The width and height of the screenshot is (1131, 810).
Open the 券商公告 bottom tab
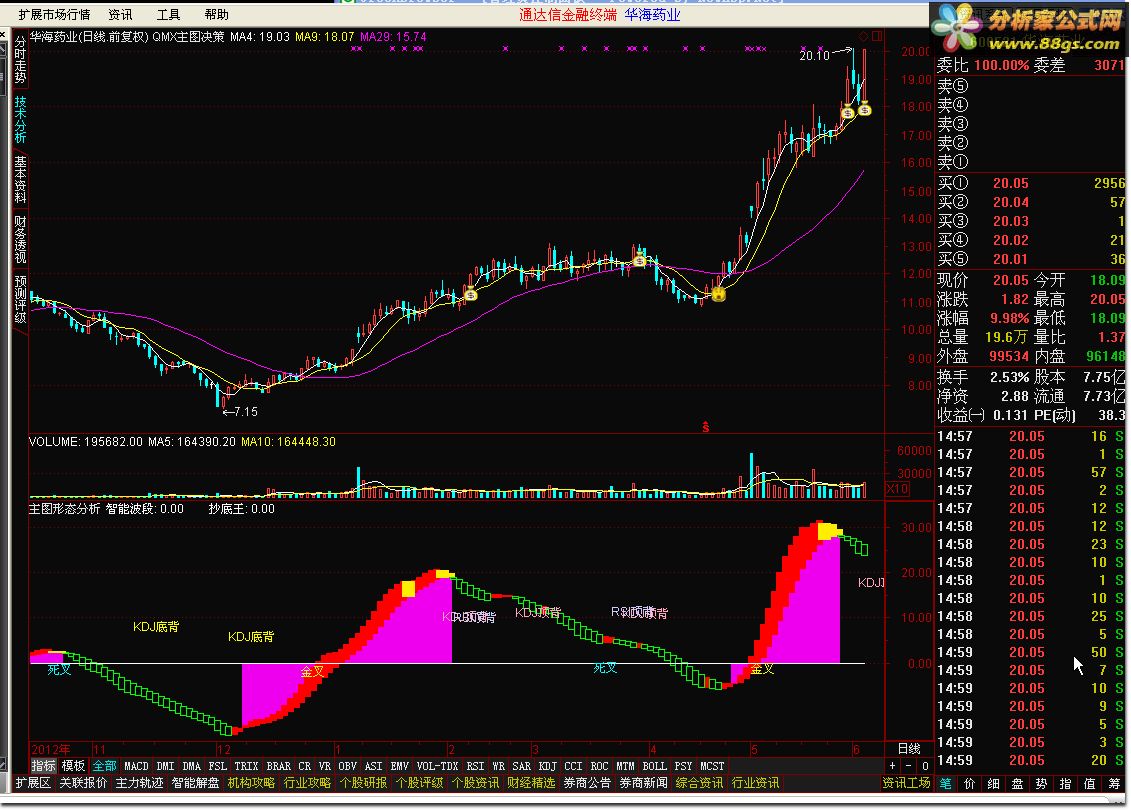tap(587, 783)
